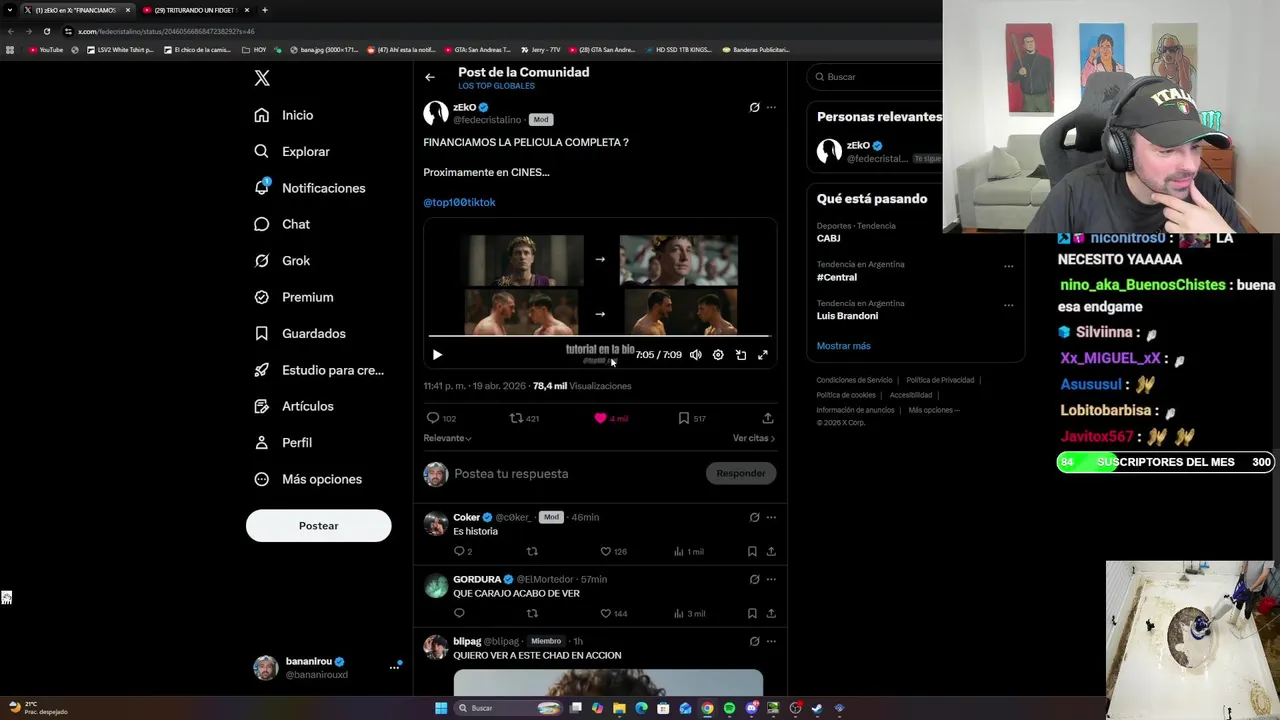Click the Estudio para creadores rocket icon
This screenshot has width=1280, height=720.
click(261, 370)
